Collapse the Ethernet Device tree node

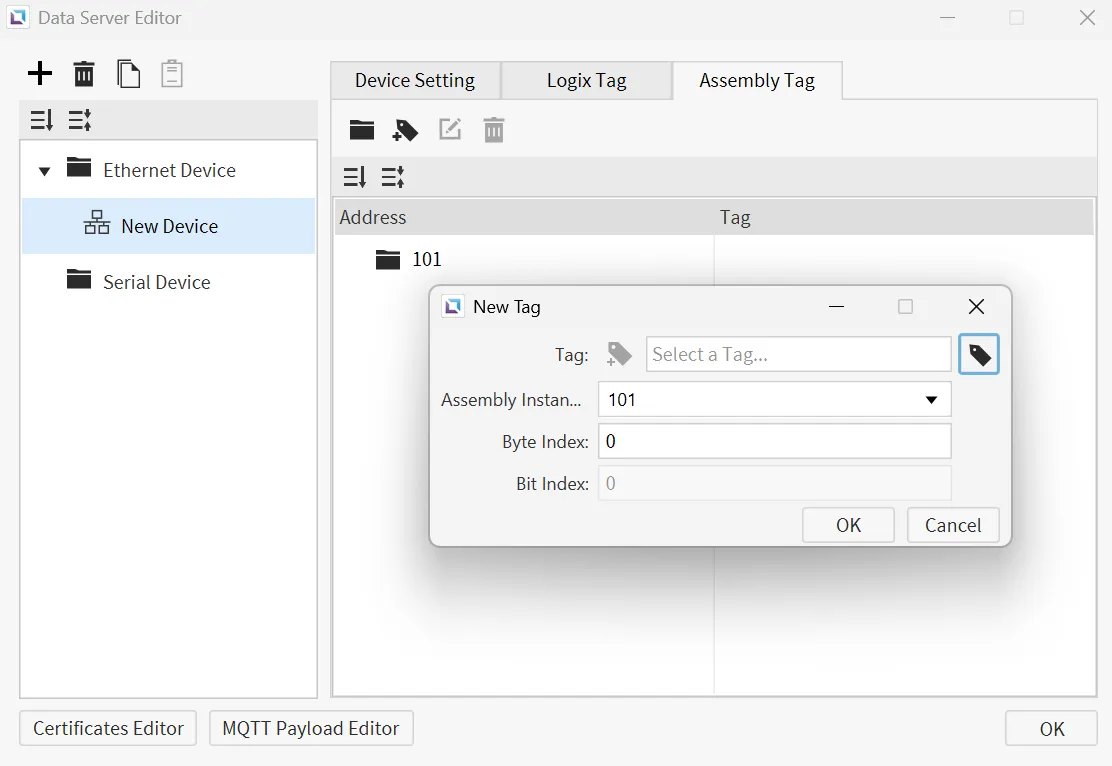[44, 171]
